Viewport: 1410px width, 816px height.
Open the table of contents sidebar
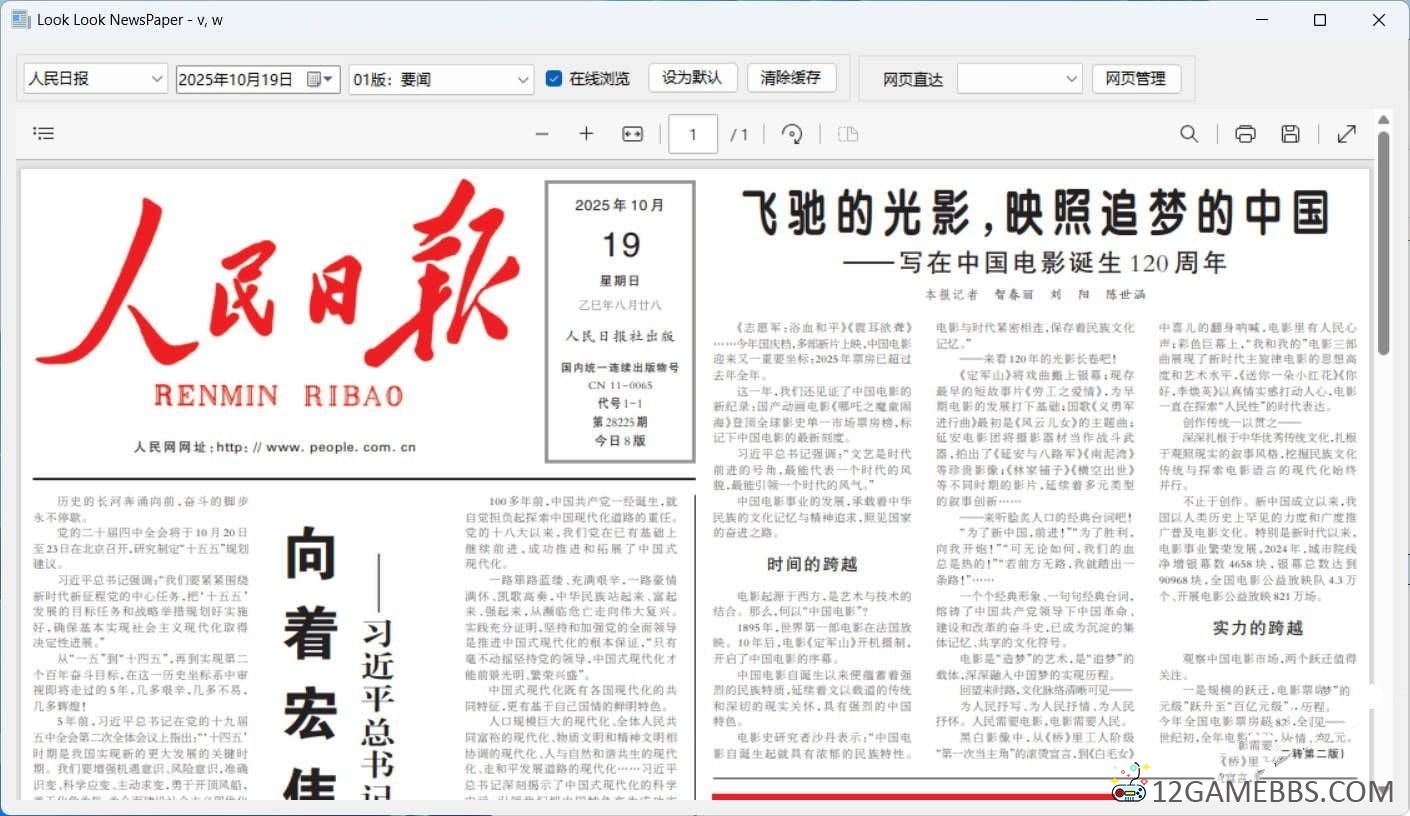pyautogui.click(x=43, y=133)
